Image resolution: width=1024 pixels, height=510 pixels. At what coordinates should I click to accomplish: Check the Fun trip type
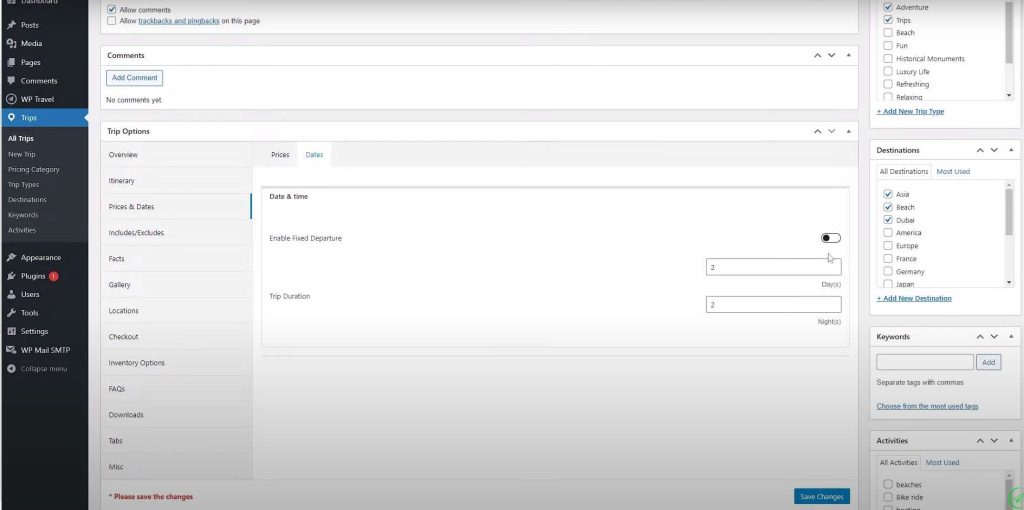888,46
